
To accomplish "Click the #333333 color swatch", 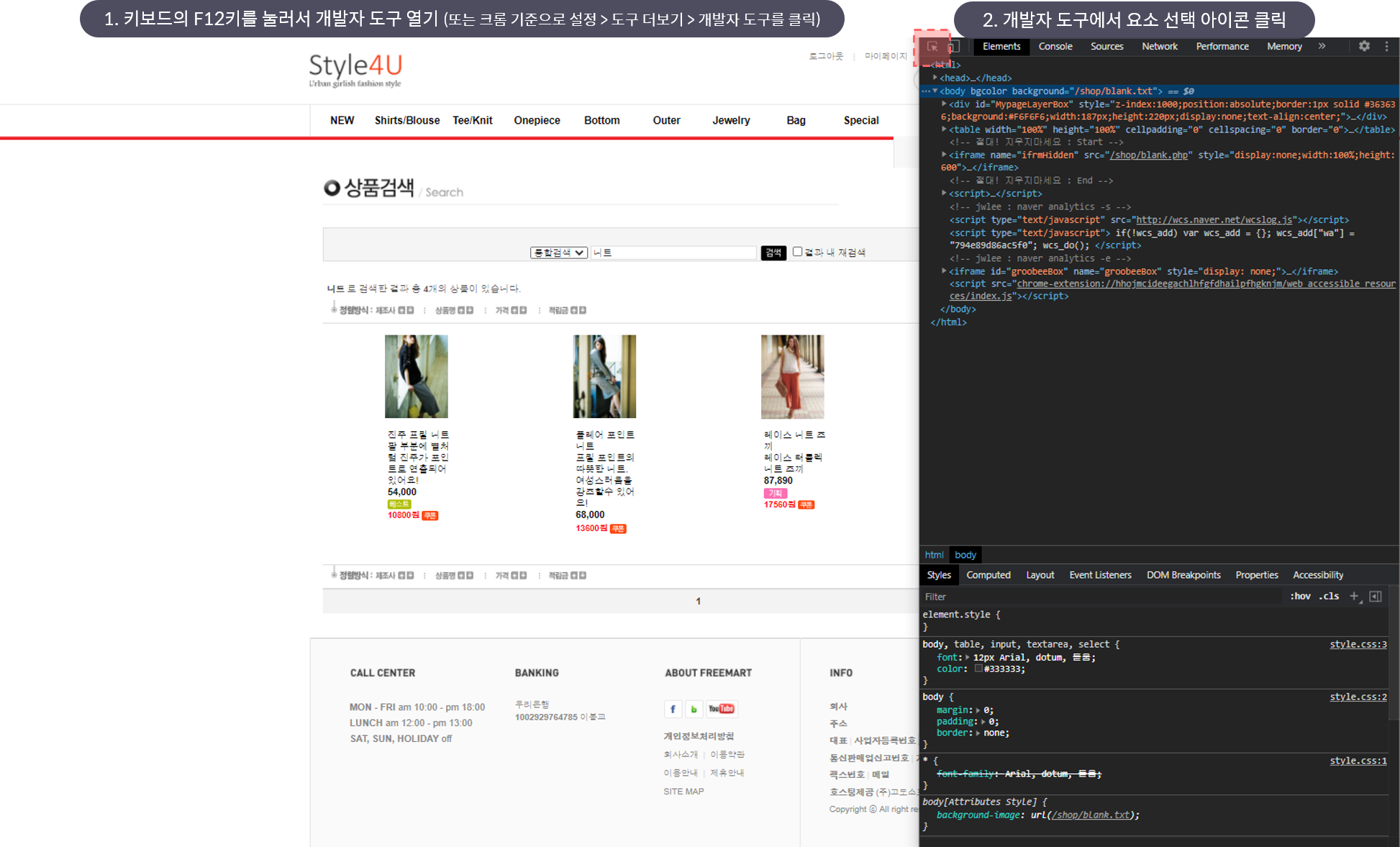I will pos(978,669).
